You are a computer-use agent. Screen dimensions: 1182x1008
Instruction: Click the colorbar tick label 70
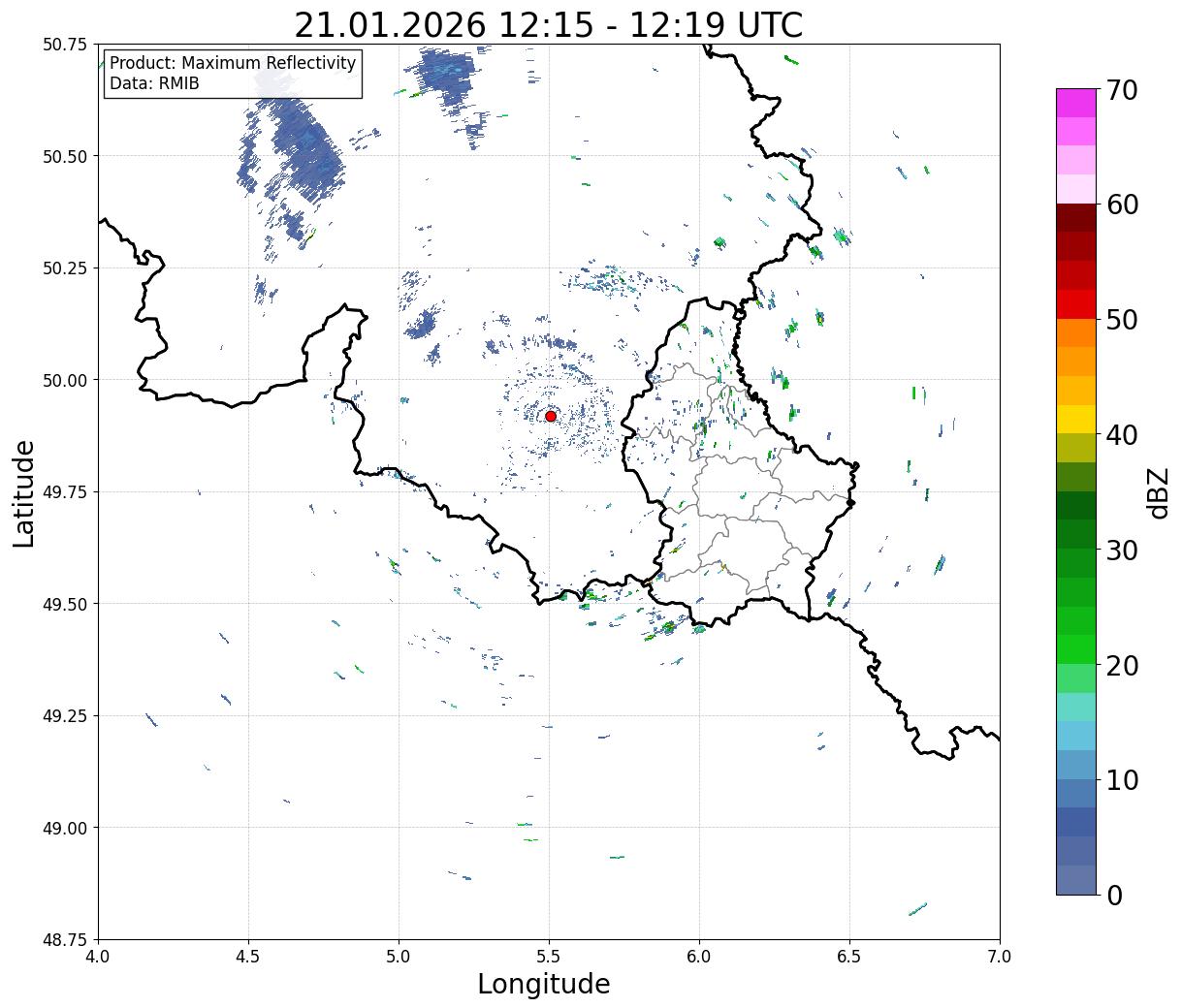pos(1122,90)
